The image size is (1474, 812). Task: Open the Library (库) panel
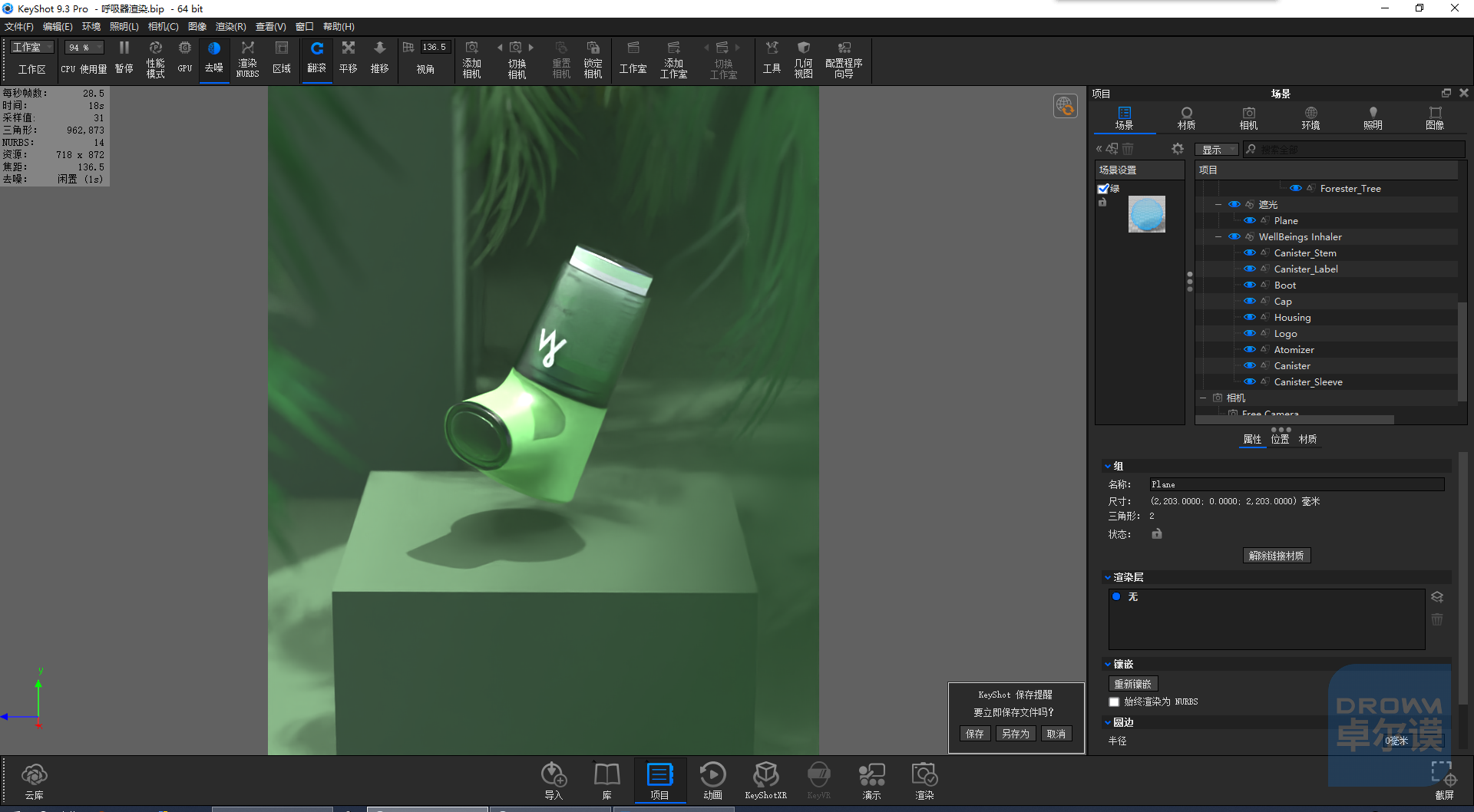[607, 781]
